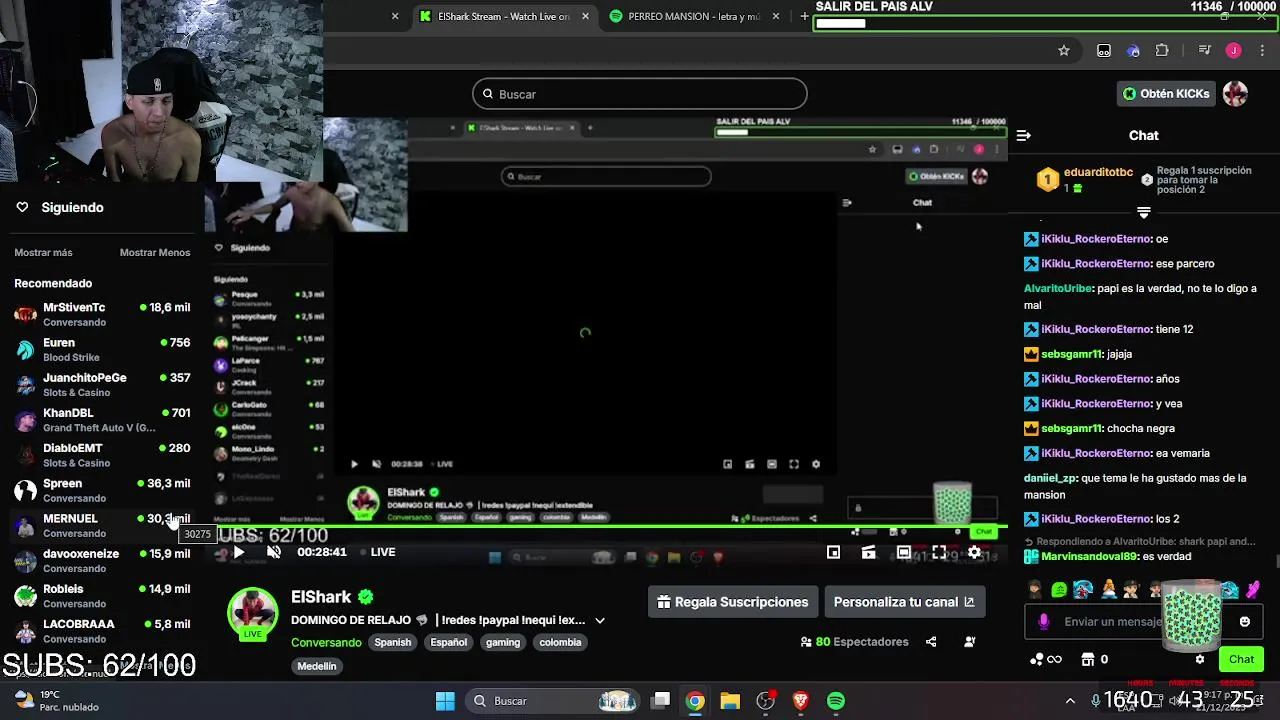
Task: Open MrStivenTc channel
Action: 102,314
